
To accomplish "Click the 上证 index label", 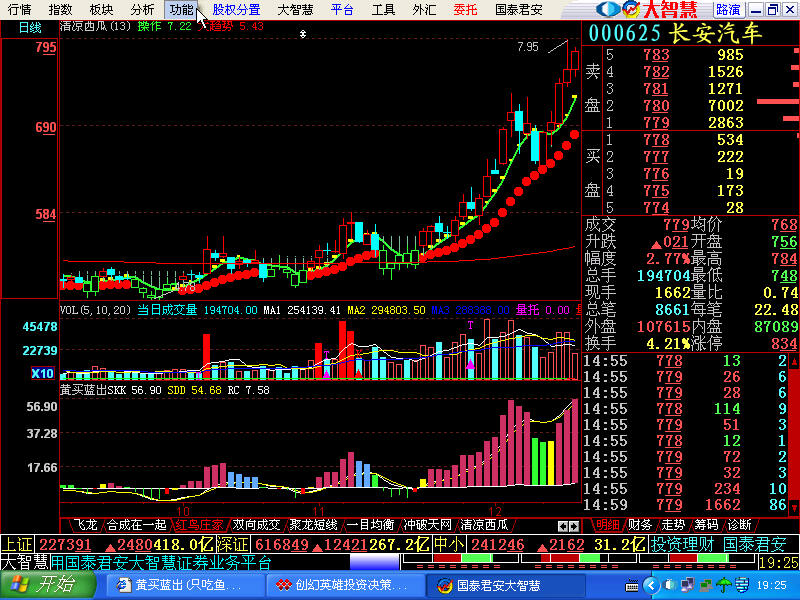I will 17,544.
